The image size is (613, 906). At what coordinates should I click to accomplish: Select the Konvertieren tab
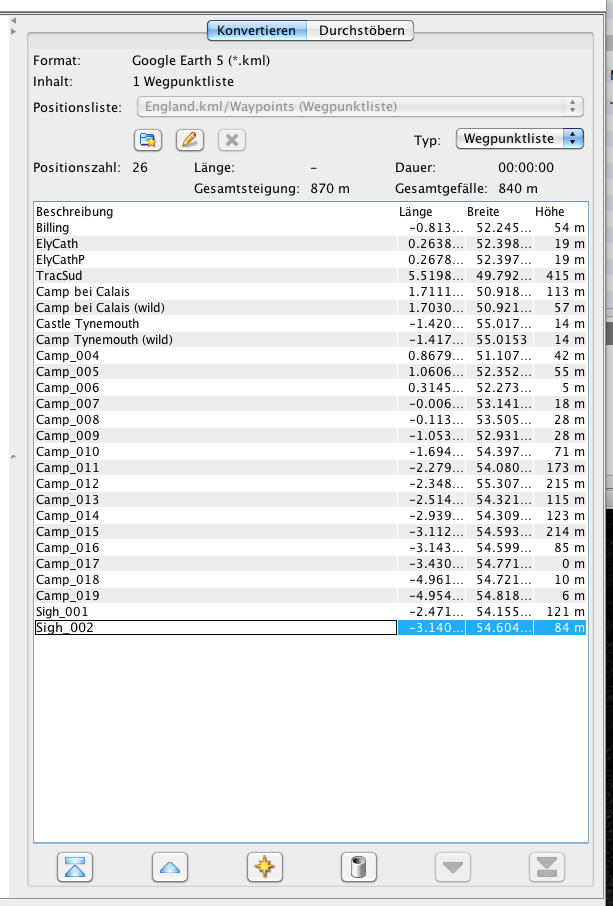point(256,31)
